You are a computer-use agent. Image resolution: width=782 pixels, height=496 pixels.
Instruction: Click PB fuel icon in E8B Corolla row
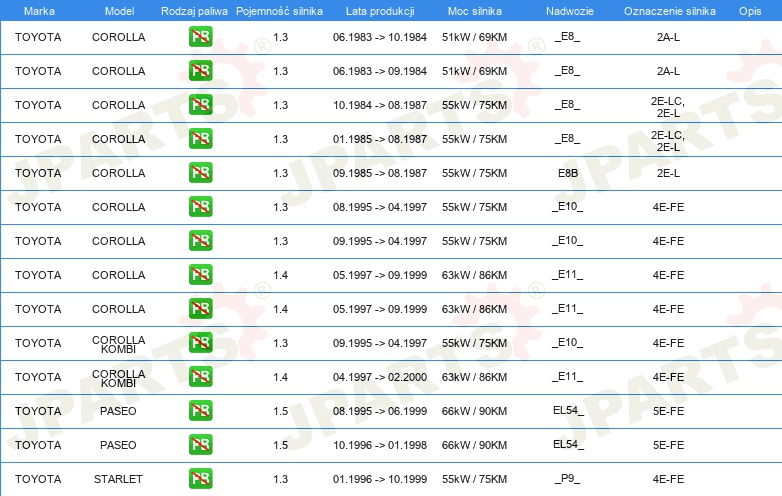click(x=200, y=172)
